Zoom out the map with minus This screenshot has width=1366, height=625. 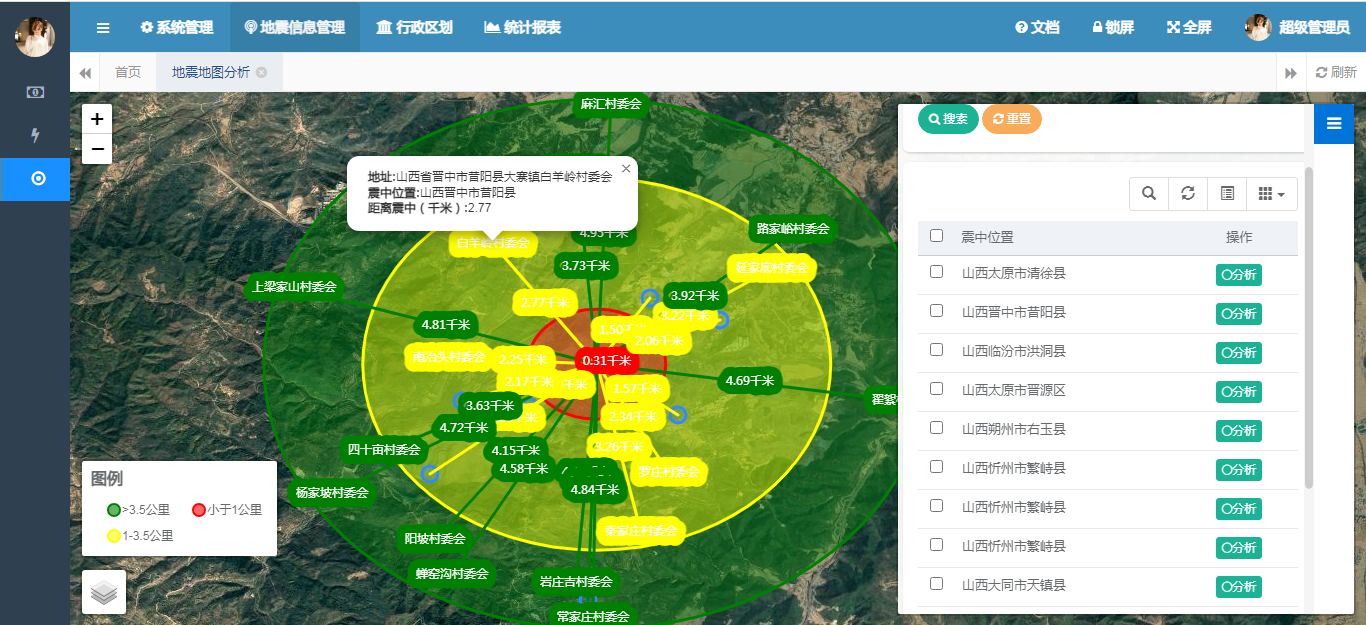[x=97, y=149]
